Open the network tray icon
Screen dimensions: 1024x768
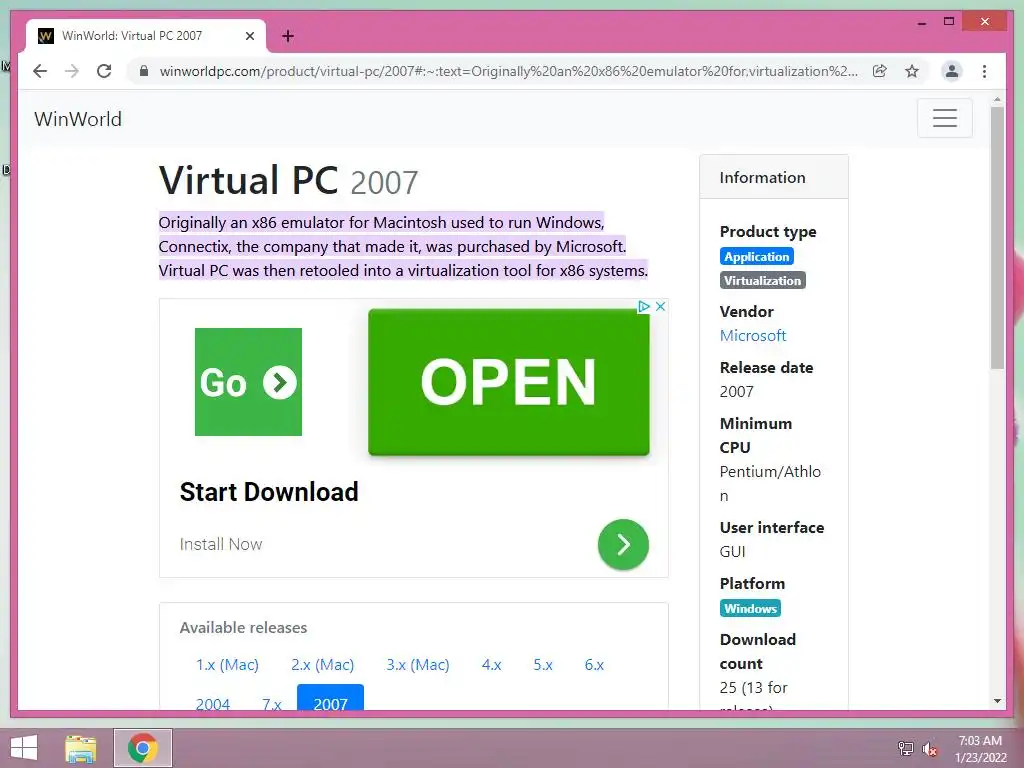click(x=905, y=748)
